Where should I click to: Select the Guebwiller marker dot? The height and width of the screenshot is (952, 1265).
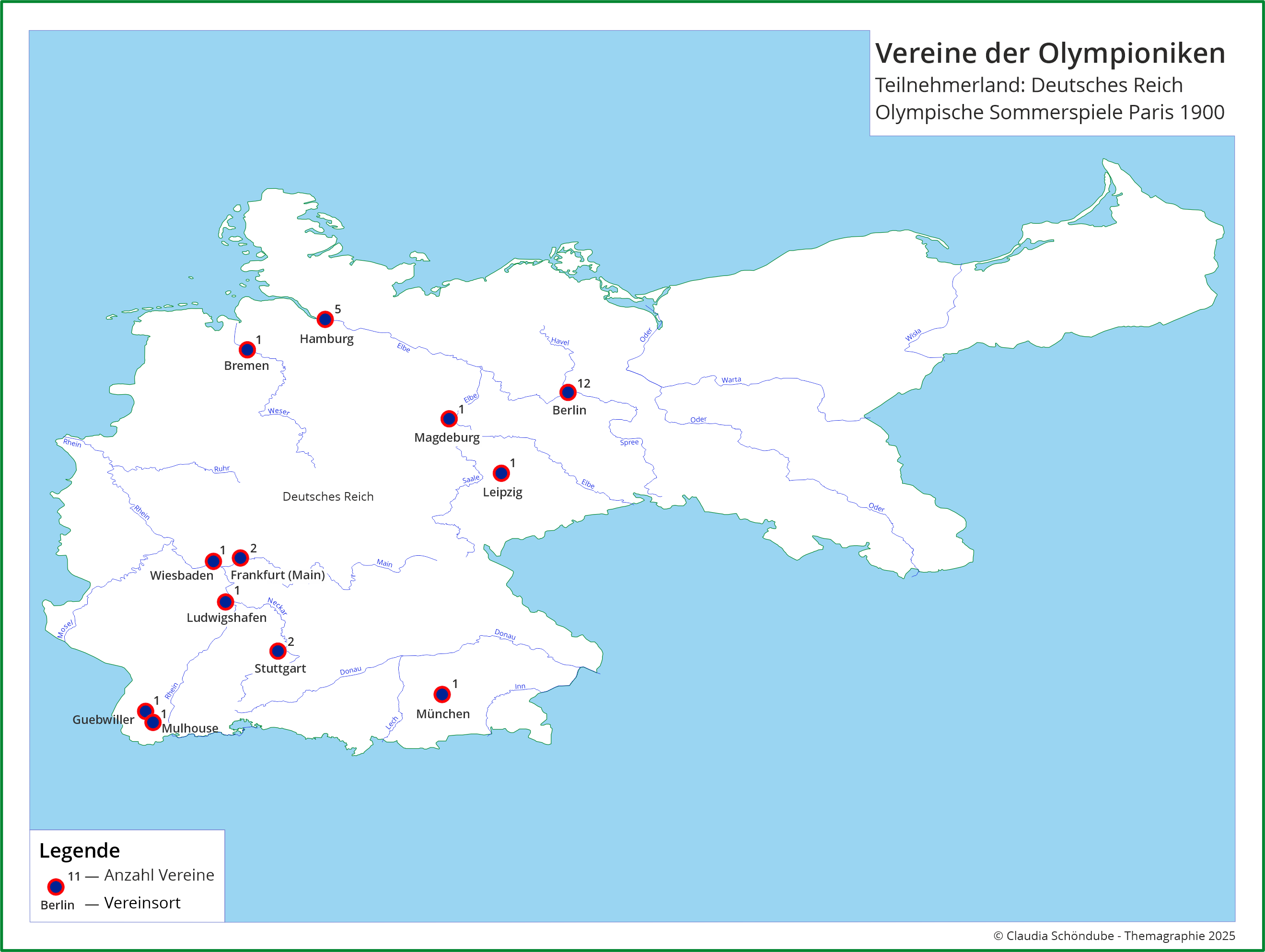[x=145, y=711]
